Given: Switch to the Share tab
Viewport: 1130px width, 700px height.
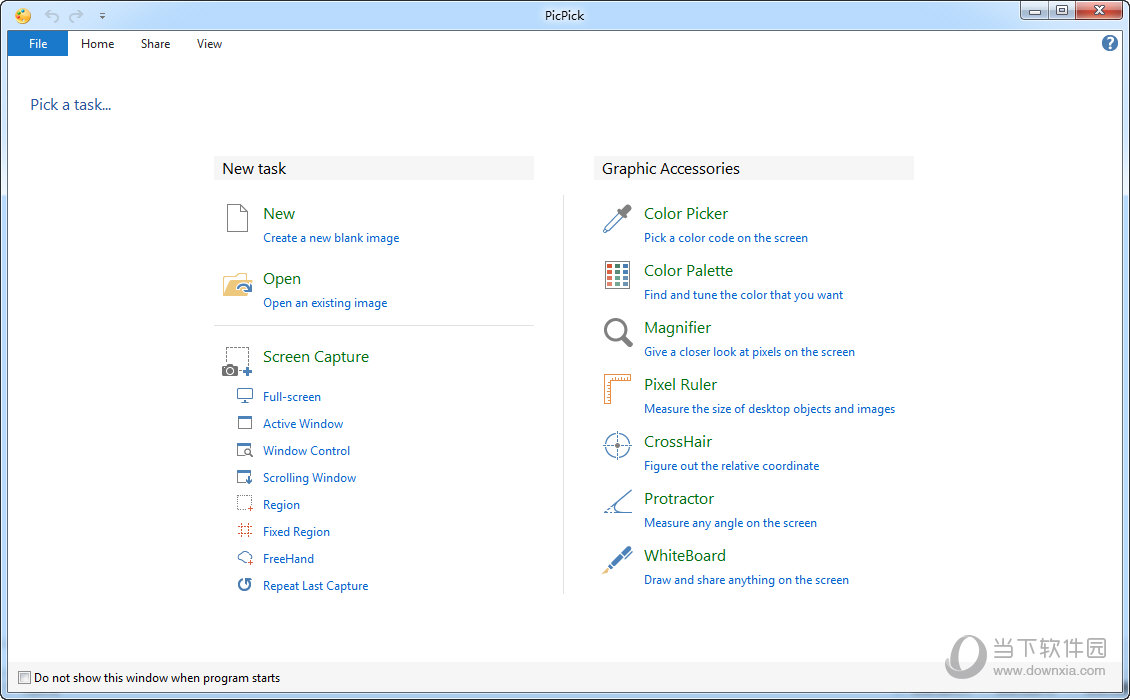Looking at the screenshot, I should 156,43.
